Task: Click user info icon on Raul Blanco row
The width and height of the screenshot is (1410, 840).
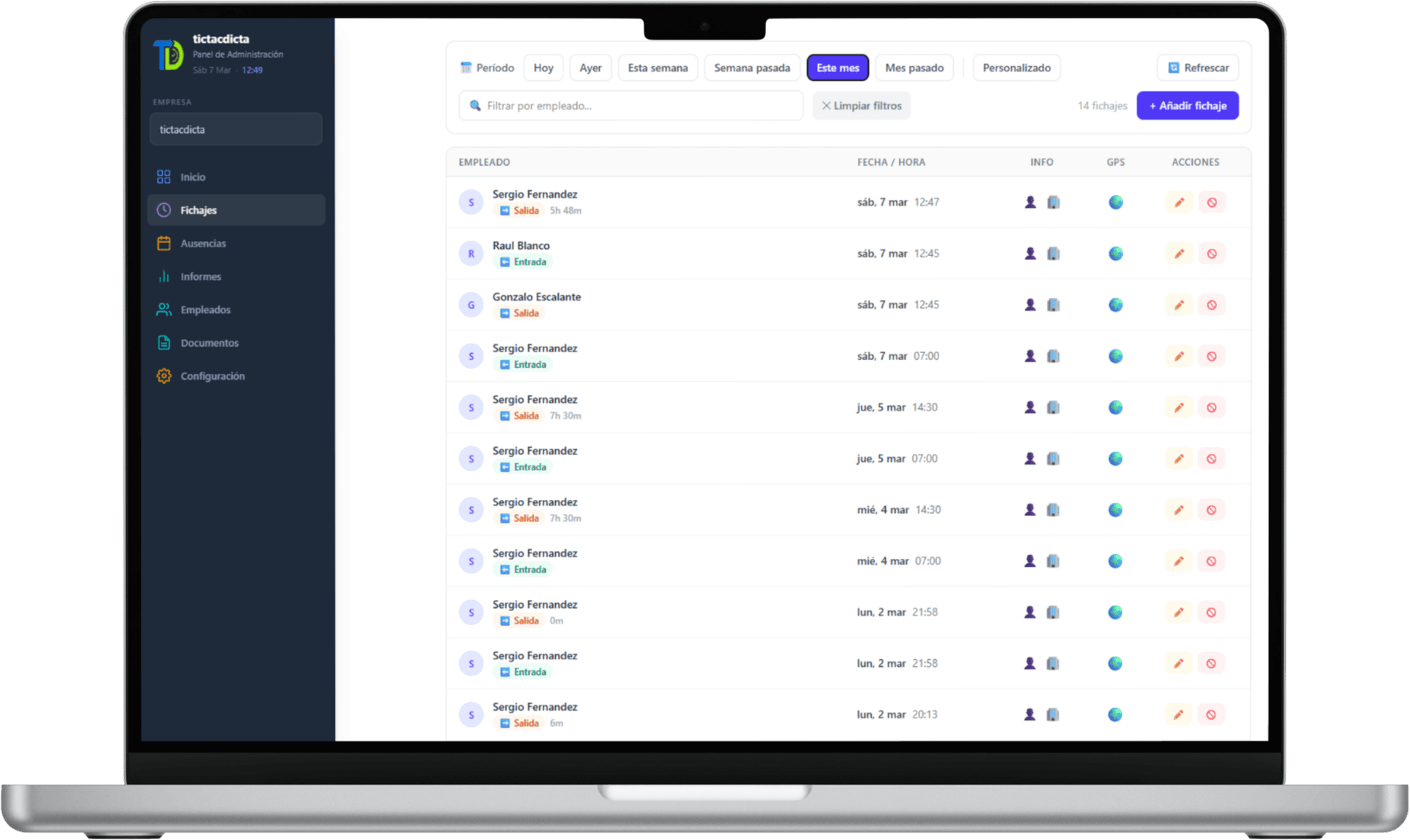Action: coord(1030,253)
